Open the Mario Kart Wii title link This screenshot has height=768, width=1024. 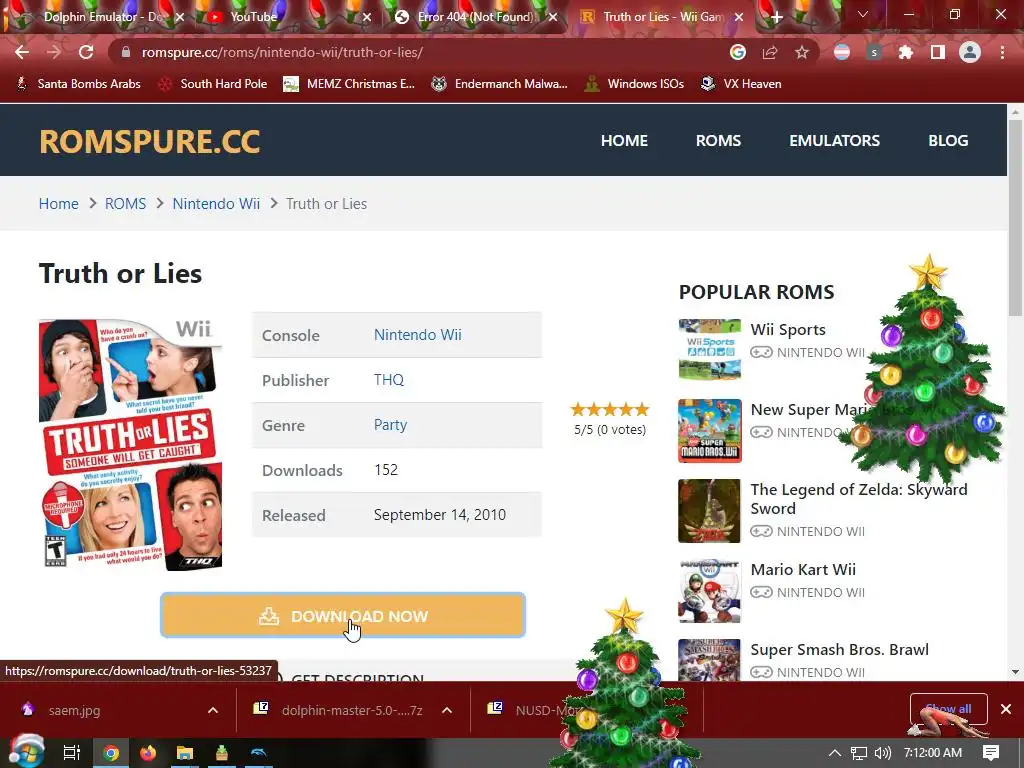click(803, 569)
